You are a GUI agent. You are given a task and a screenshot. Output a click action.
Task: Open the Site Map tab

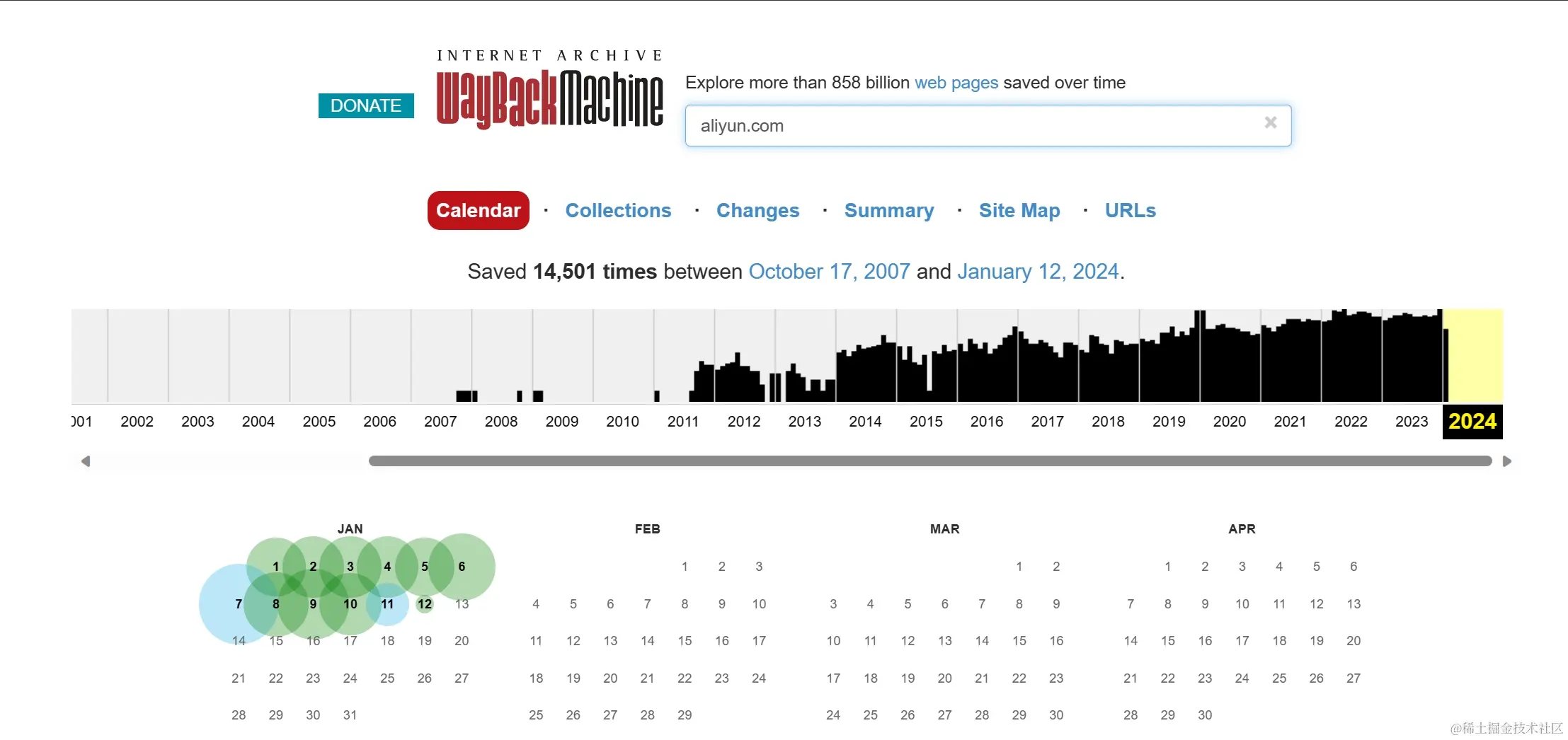pos(1019,211)
